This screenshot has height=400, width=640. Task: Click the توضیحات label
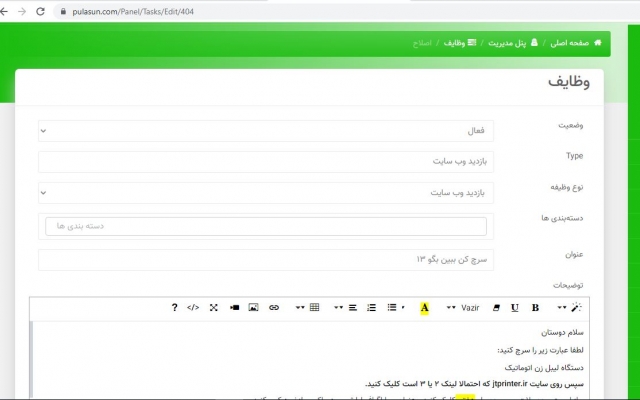pos(568,285)
